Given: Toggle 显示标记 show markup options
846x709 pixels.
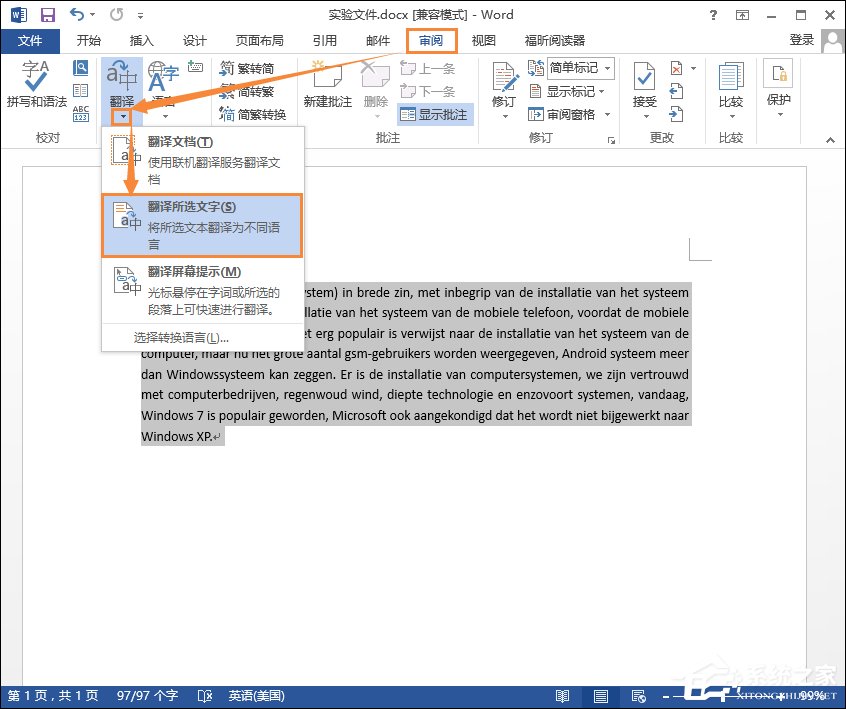Looking at the screenshot, I should point(572,91).
